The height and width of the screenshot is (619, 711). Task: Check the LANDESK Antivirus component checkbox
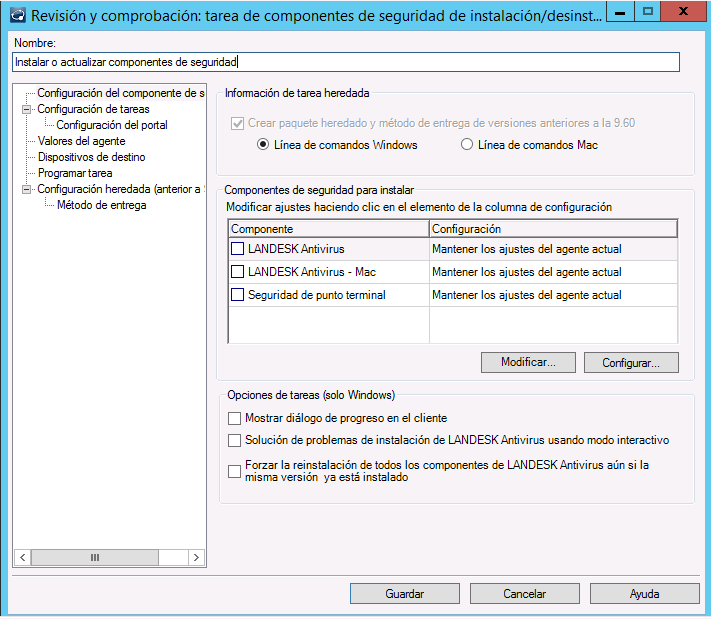pos(238,249)
